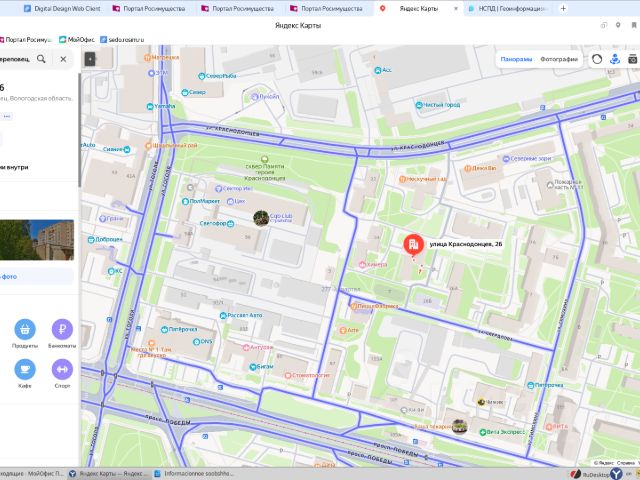The width and height of the screenshot is (640, 480).
Task: Click the Кафе cup category icon
Action: coord(25,369)
